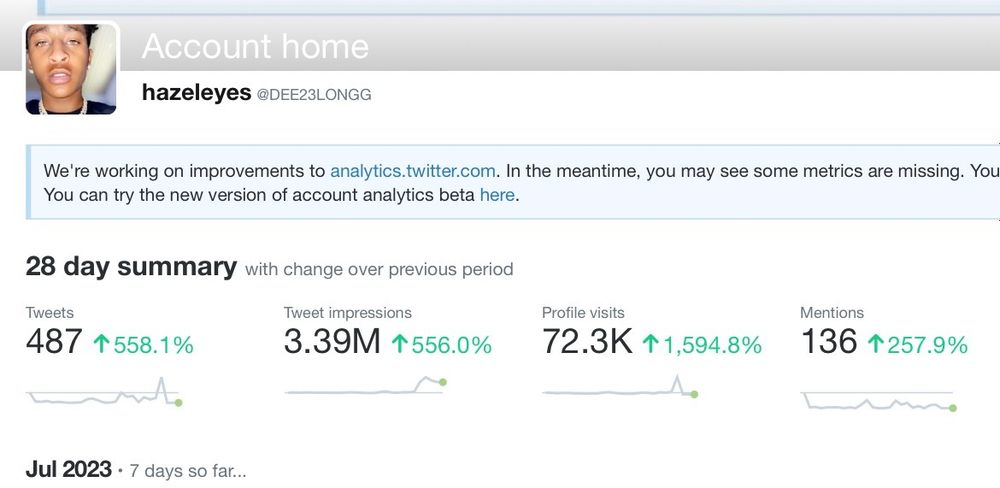Click the Tweets green up arrow icon
The width and height of the screenshot is (1000, 488).
tap(101, 344)
